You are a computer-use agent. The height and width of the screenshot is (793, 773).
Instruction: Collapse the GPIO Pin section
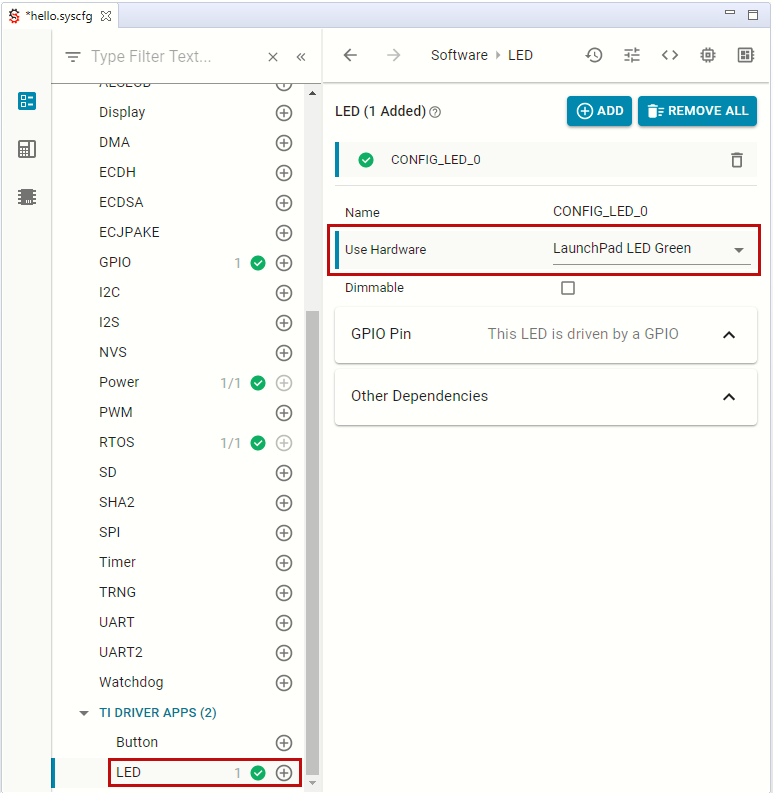pos(729,335)
